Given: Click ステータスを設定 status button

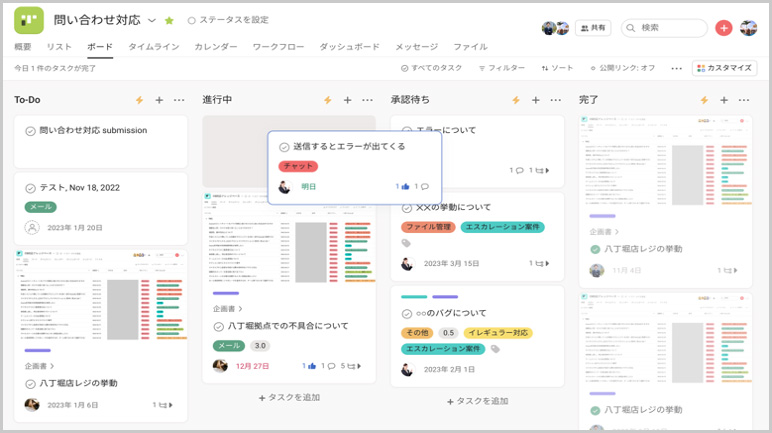Looking at the screenshot, I should tap(228, 20).
